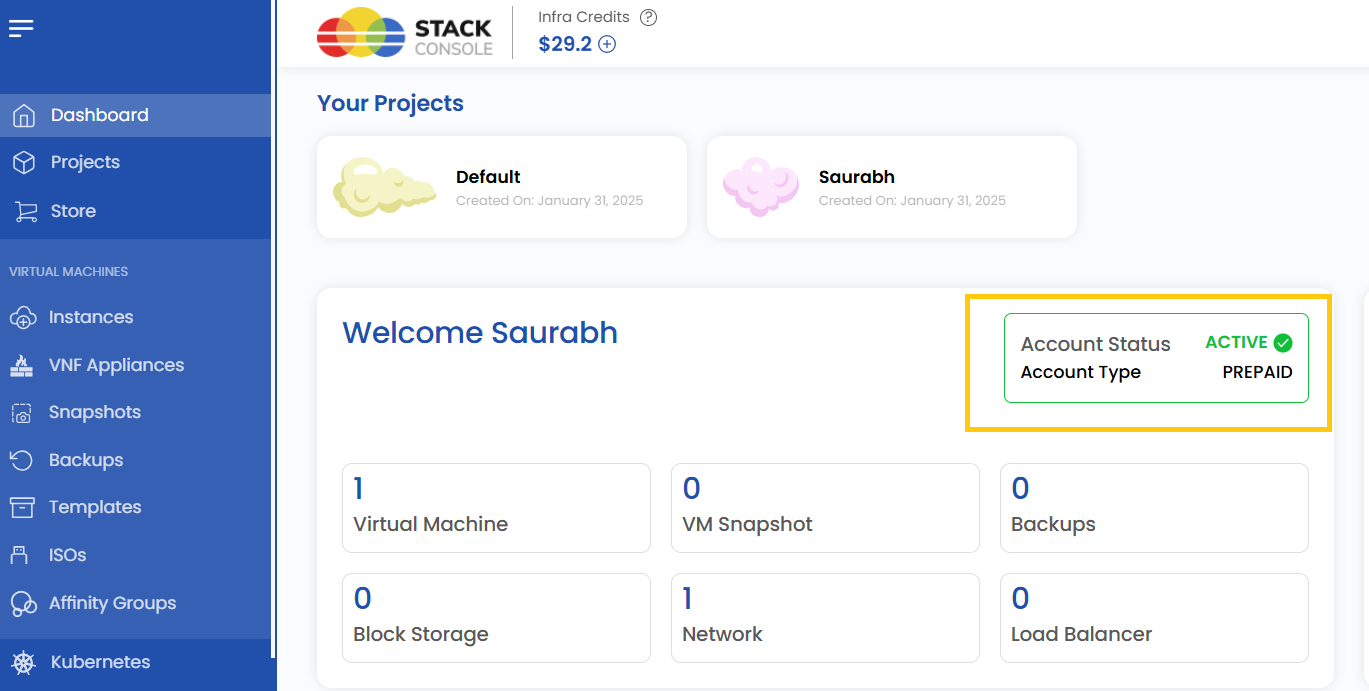The width and height of the screenshot is (1369, 691).
Task: Open VNF Appliances using its sidebar icon
Action: point(22,365)
